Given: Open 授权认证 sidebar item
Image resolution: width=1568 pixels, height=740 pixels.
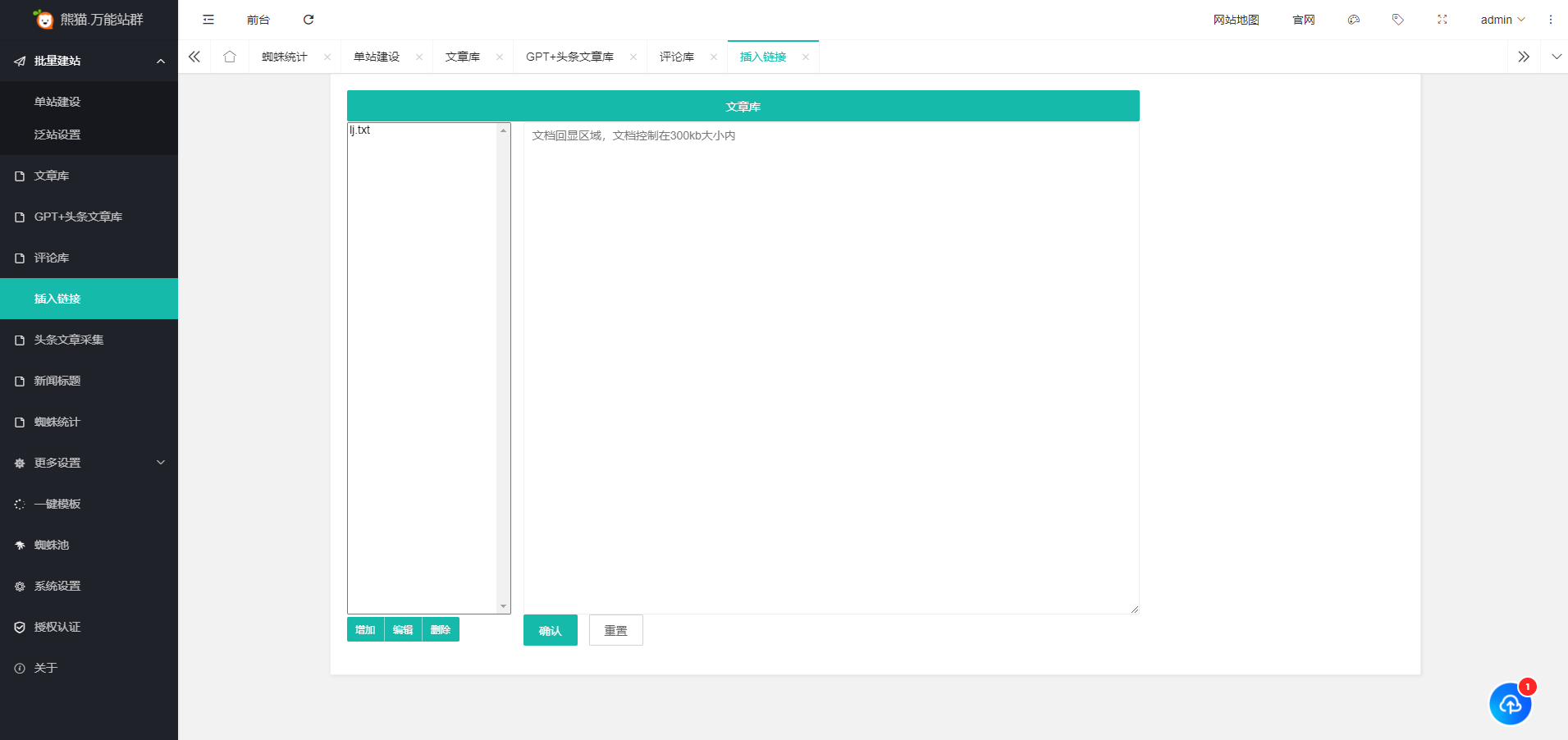Looking at the screenshot, I should tap(89, 627).
